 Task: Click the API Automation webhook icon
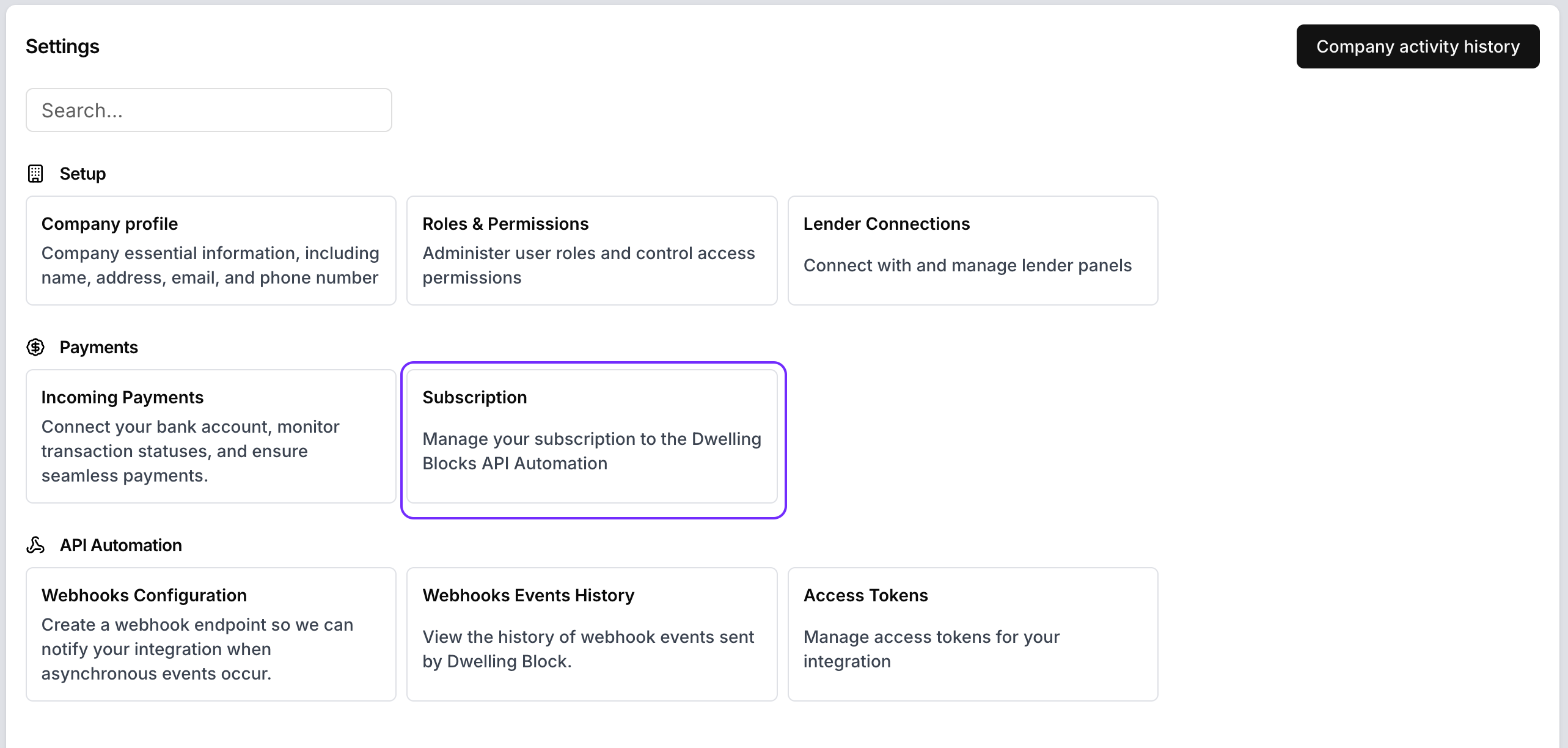click(x=35, y=545)
